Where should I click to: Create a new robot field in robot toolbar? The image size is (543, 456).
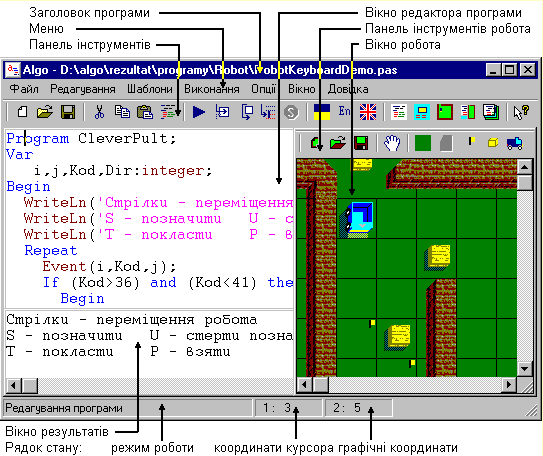pos(315,143)
